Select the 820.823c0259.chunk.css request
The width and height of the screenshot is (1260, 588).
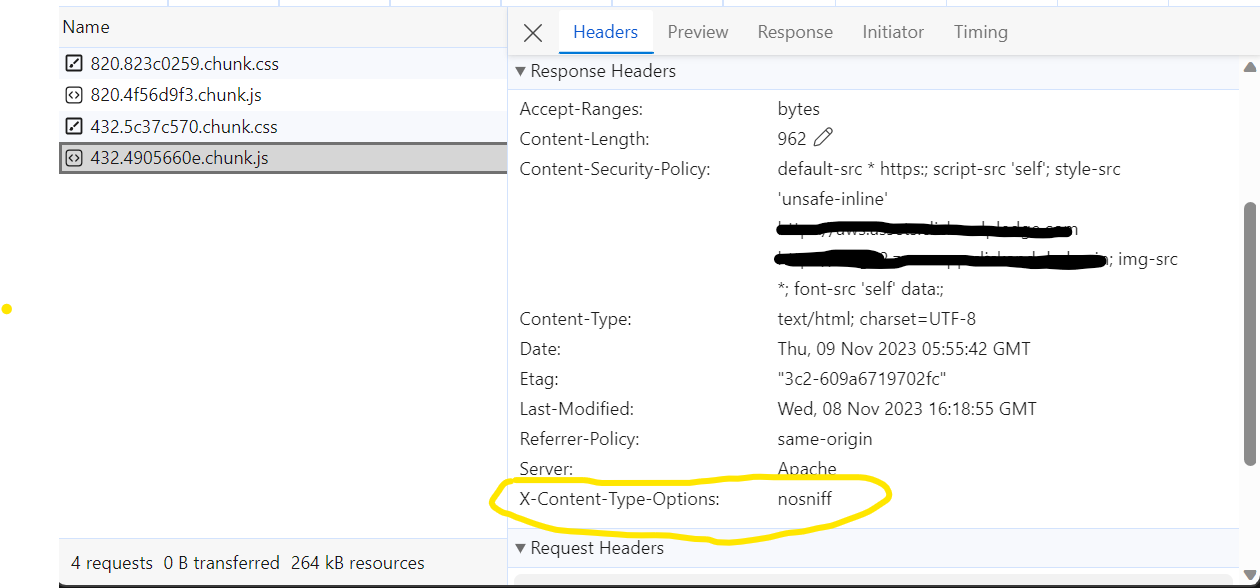point(185,64)
